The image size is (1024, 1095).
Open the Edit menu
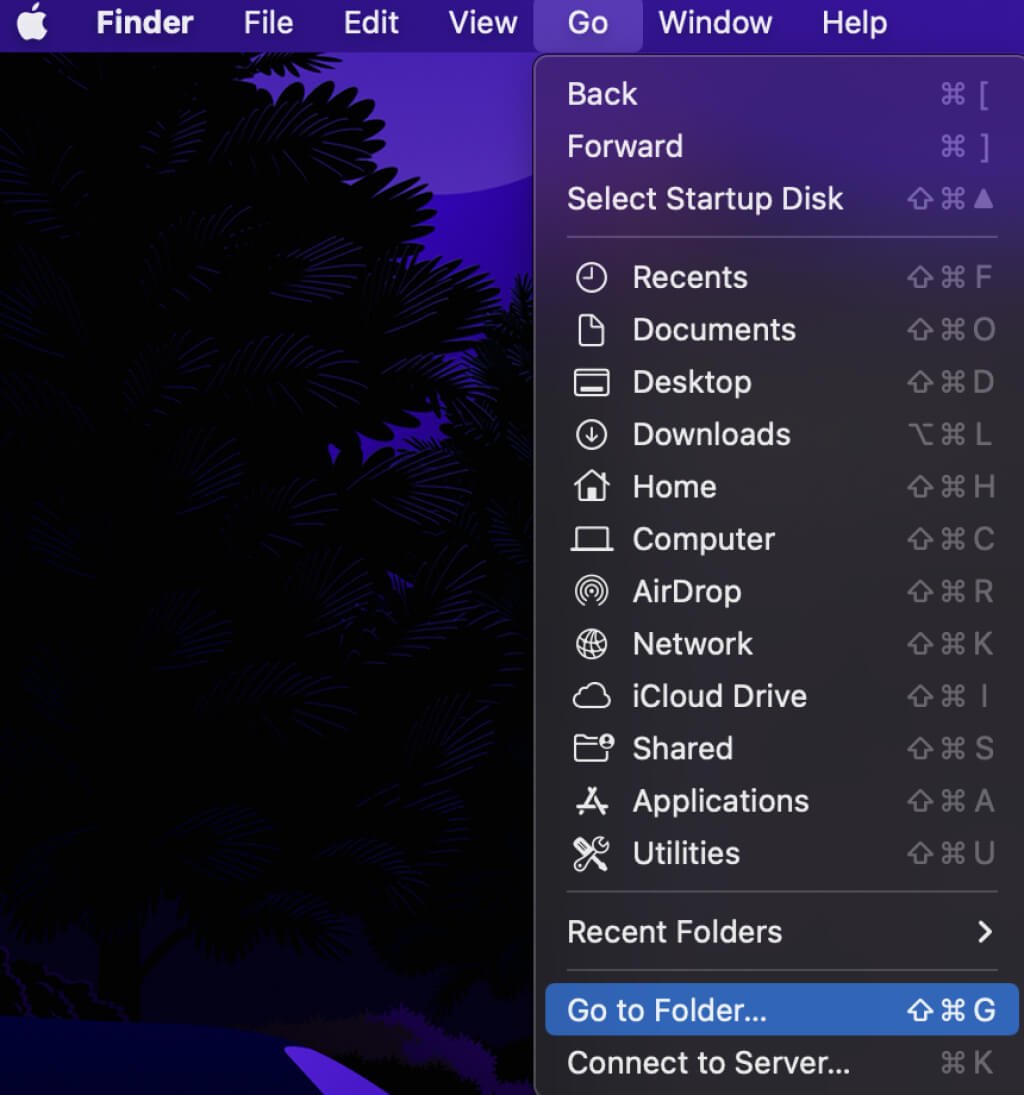(x=371, y=22)
